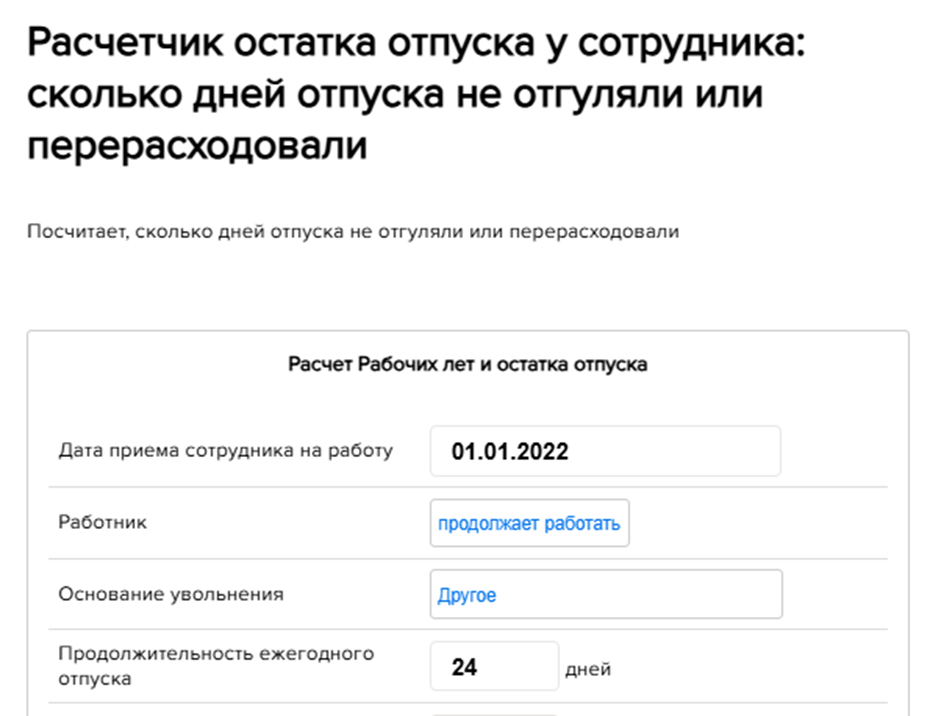
Task: Click the "Основание увольнения" label
Action: pos(171,594)
